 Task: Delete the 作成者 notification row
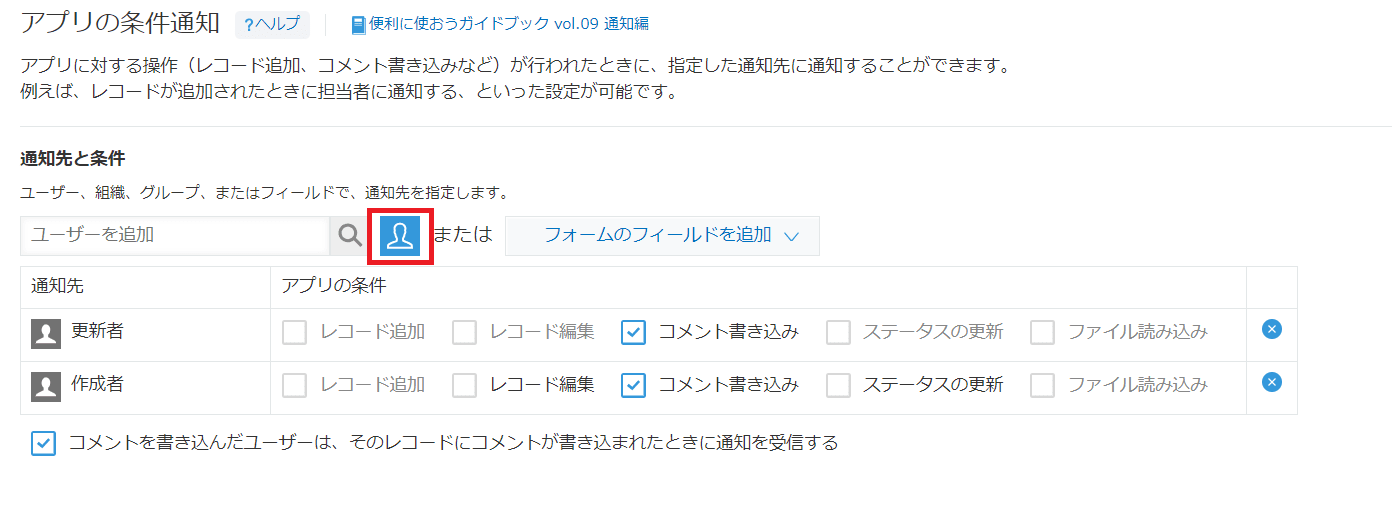pos(1271,382)
